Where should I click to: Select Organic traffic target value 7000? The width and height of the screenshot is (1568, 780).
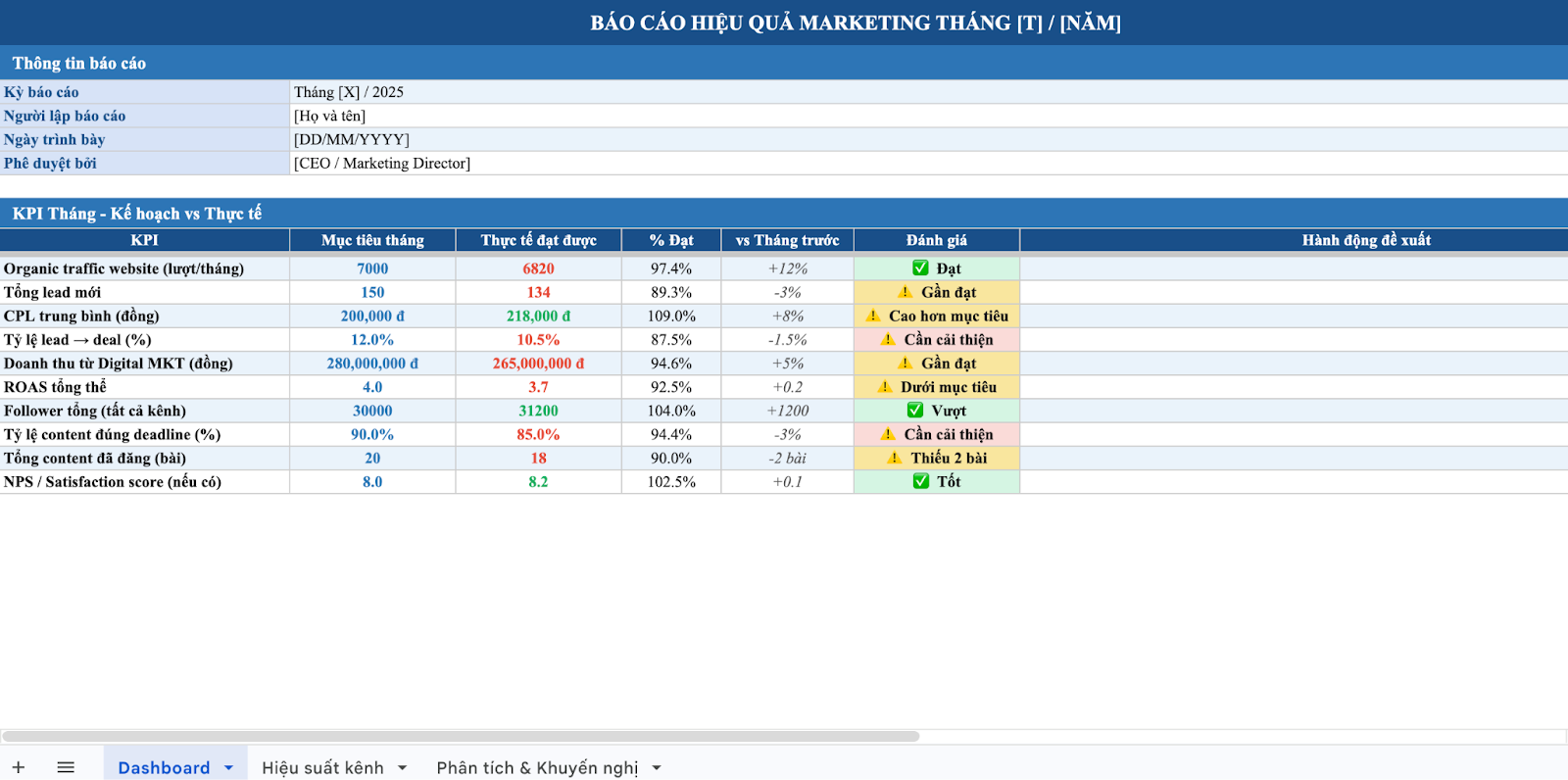tap(372, 268)
